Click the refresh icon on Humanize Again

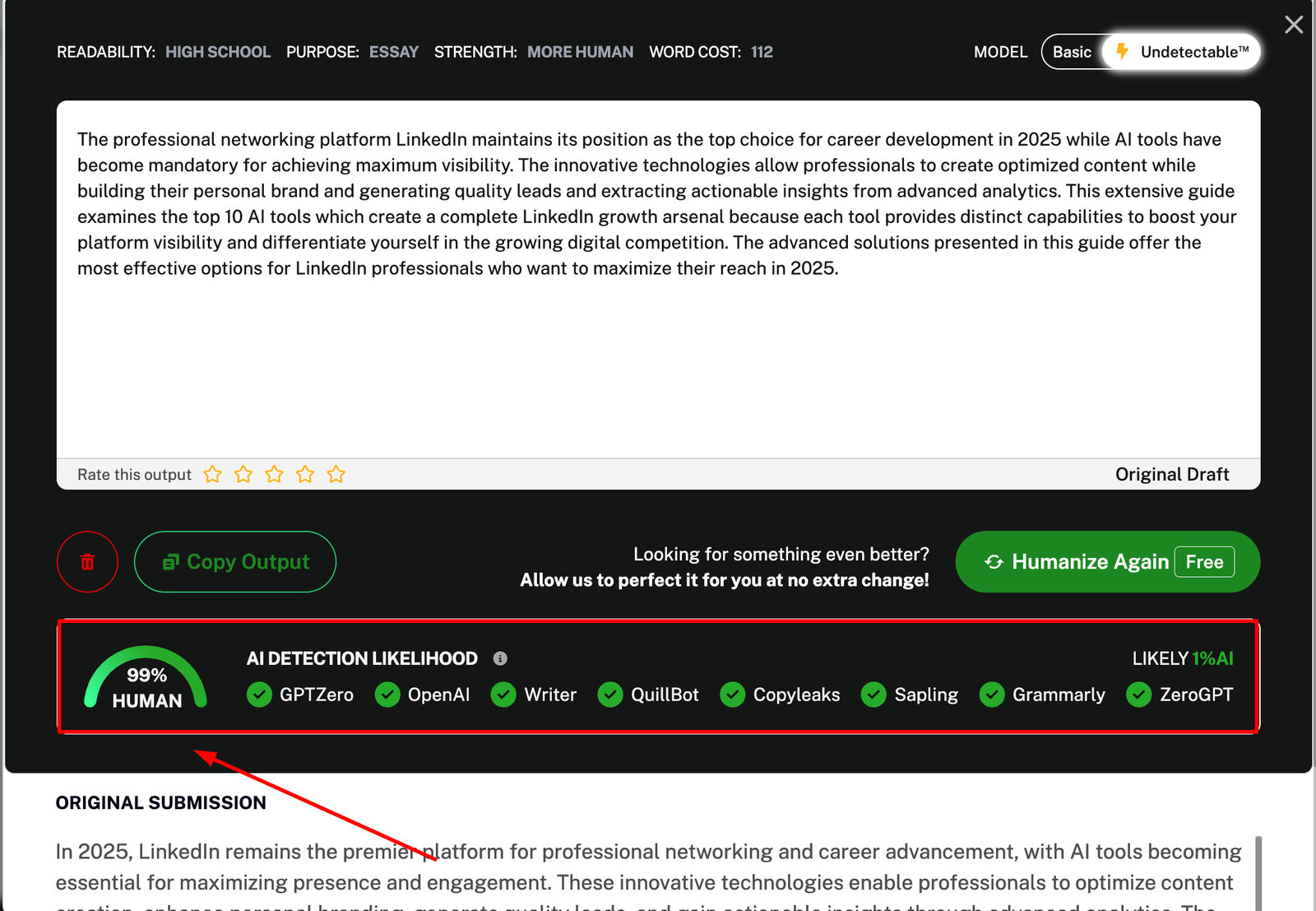click(x=994, y=562)
